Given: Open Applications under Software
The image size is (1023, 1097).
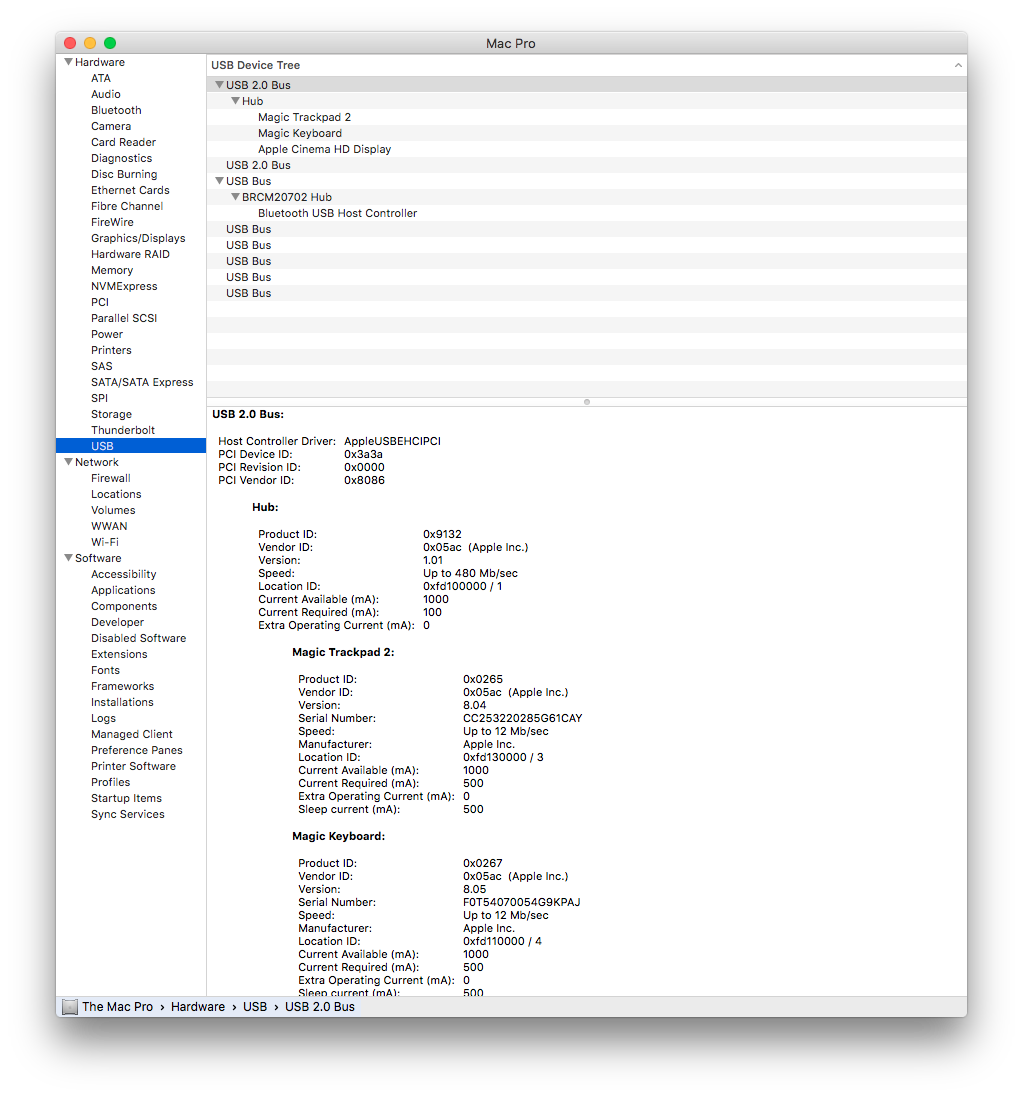Looking at the screenshot, I should 123,590.
